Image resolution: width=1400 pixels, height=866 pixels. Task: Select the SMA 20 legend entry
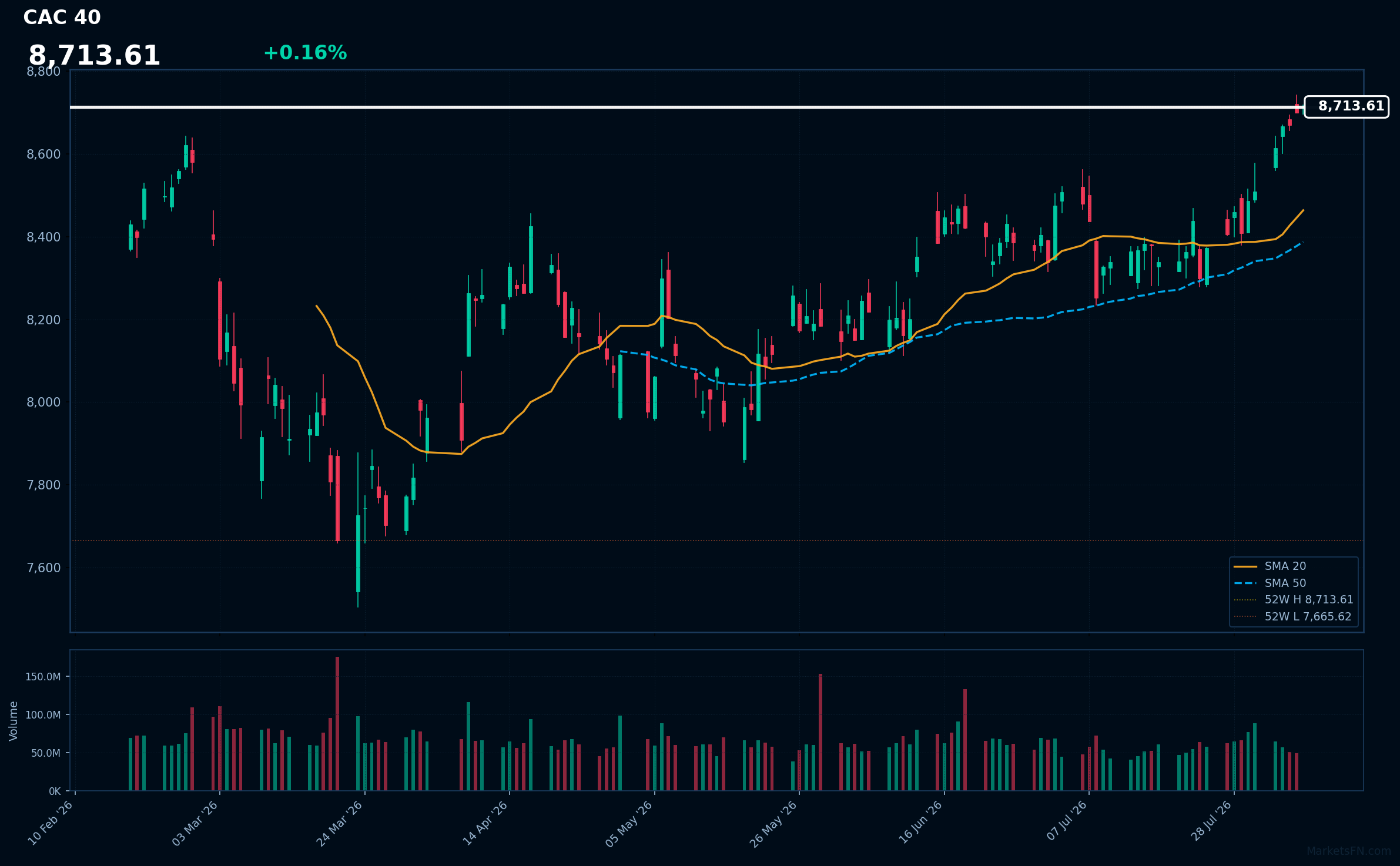coord(1270,566)
